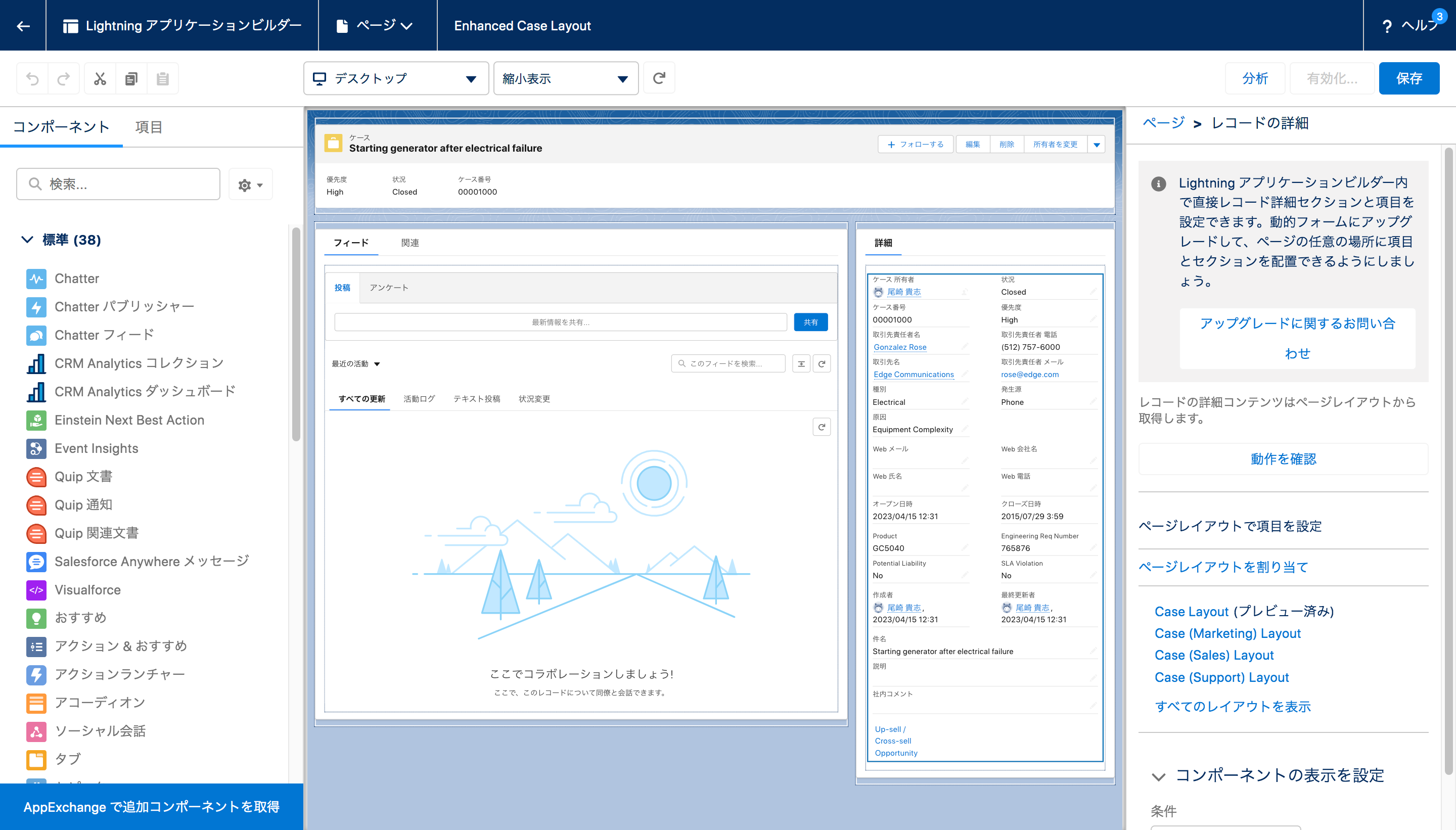Screen dimensions: 1456x830
Task: Click the copy icon in toolbar
Action: (x=131, y=79)
